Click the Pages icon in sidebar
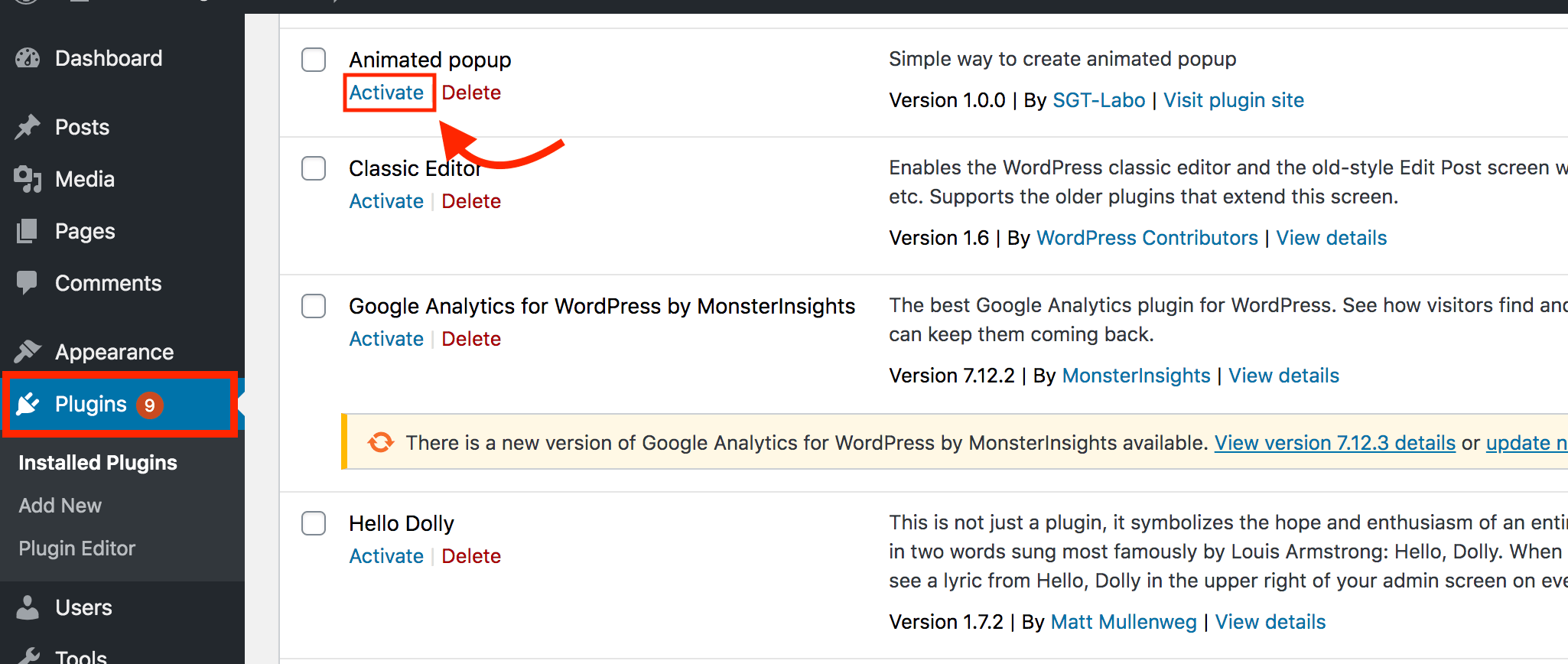 click(28, 231)
